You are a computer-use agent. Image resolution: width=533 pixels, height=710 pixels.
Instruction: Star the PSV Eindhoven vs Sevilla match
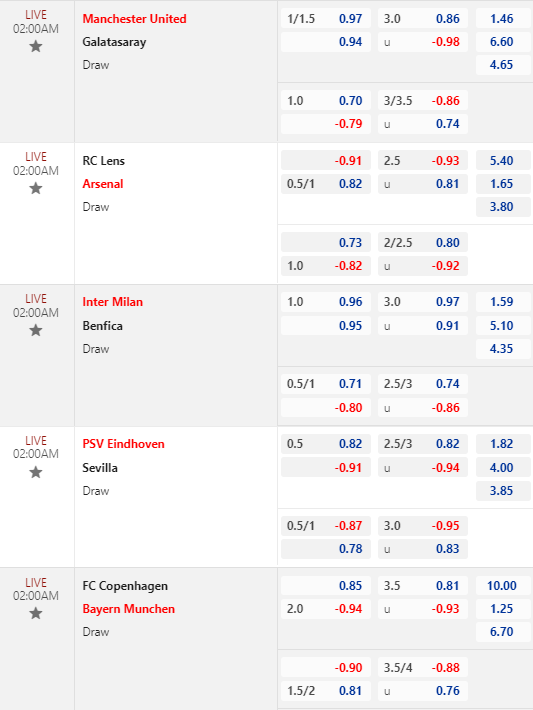[x=36, y=473]
